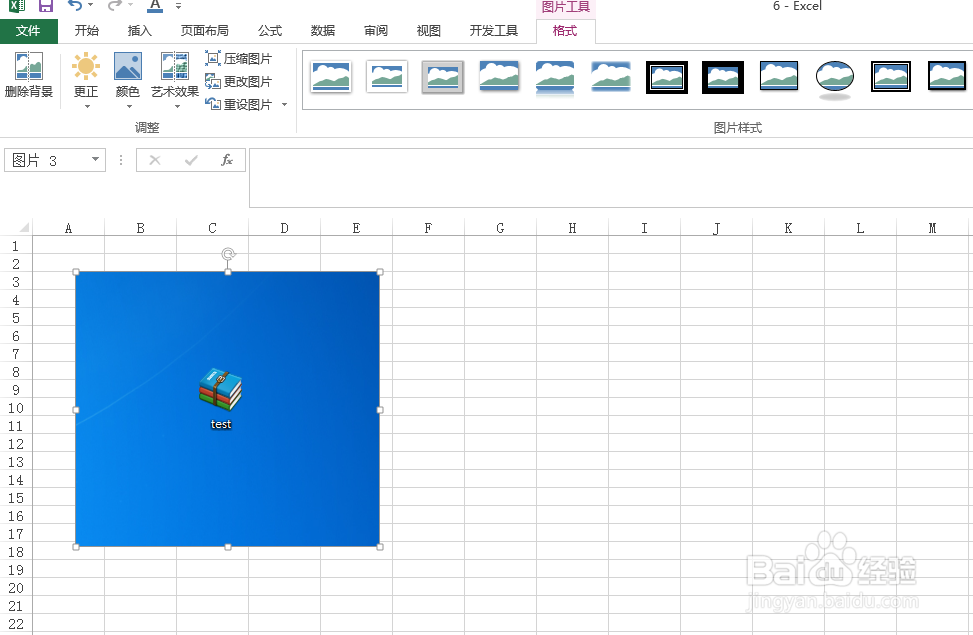Image resolution: width=973 pixels, height=635 pixels.
Task: Click the picture's right-middle resize handle
Action: (x=380, y=410)
